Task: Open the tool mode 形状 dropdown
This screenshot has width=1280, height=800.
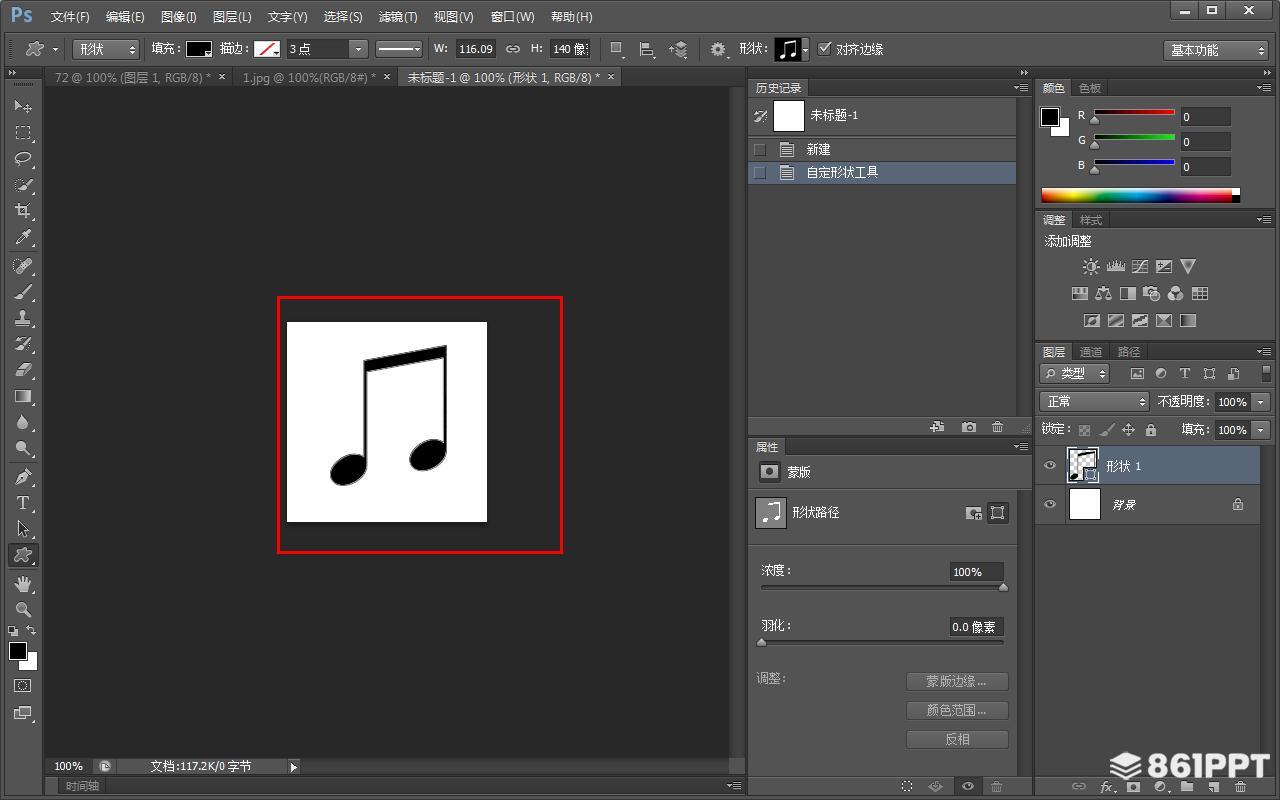Action: coord(106,49)
